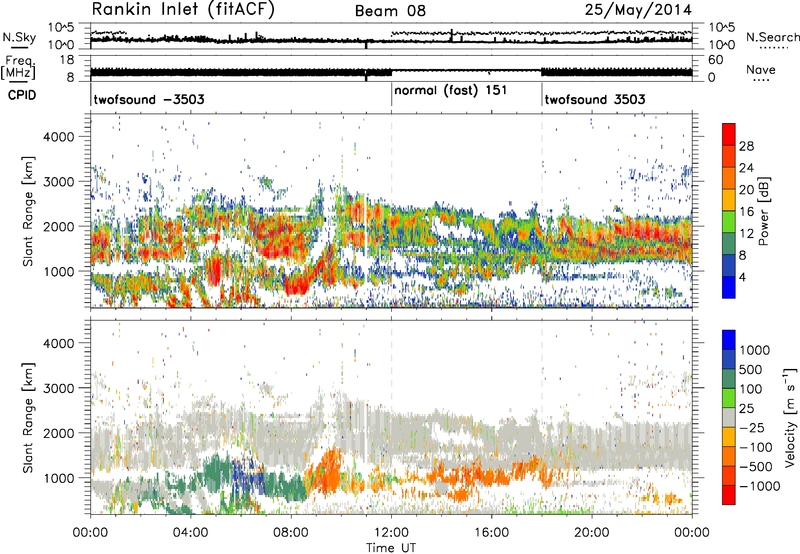The width and height of the screenshot is (800, 554).
Task: Click the blue bottom of the Power color bar
Action: [x=729, y=287]
